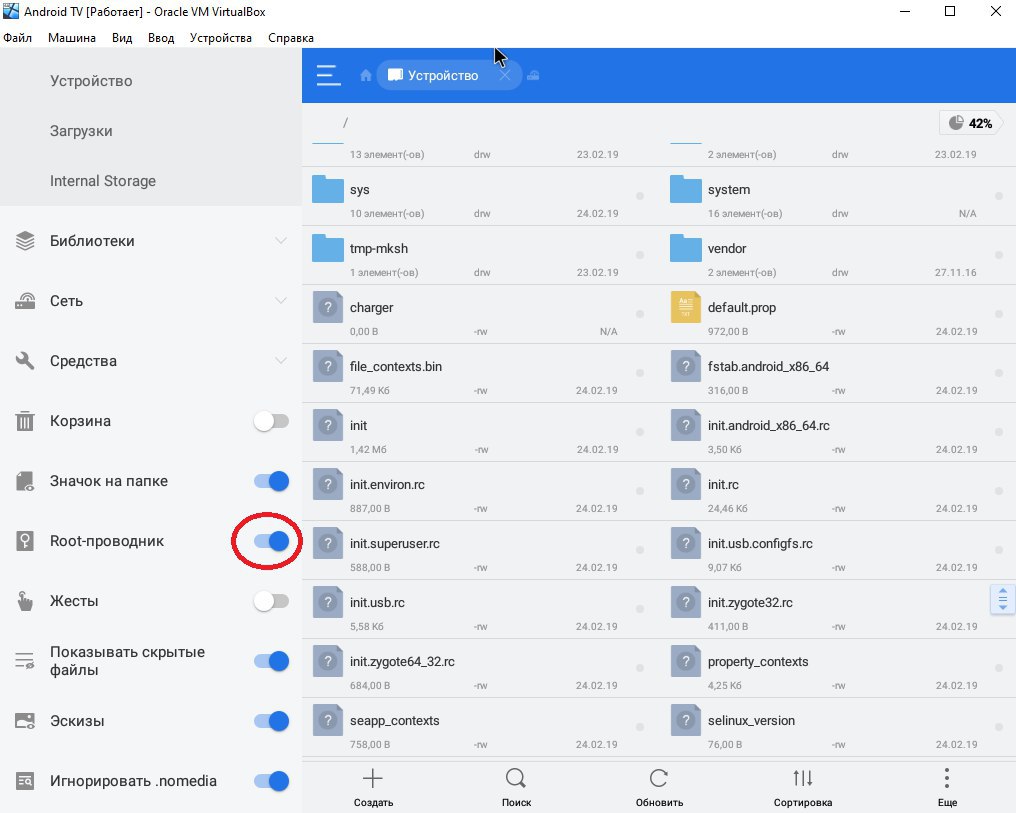Open the Устройства menu

click(x=220, y=38)
